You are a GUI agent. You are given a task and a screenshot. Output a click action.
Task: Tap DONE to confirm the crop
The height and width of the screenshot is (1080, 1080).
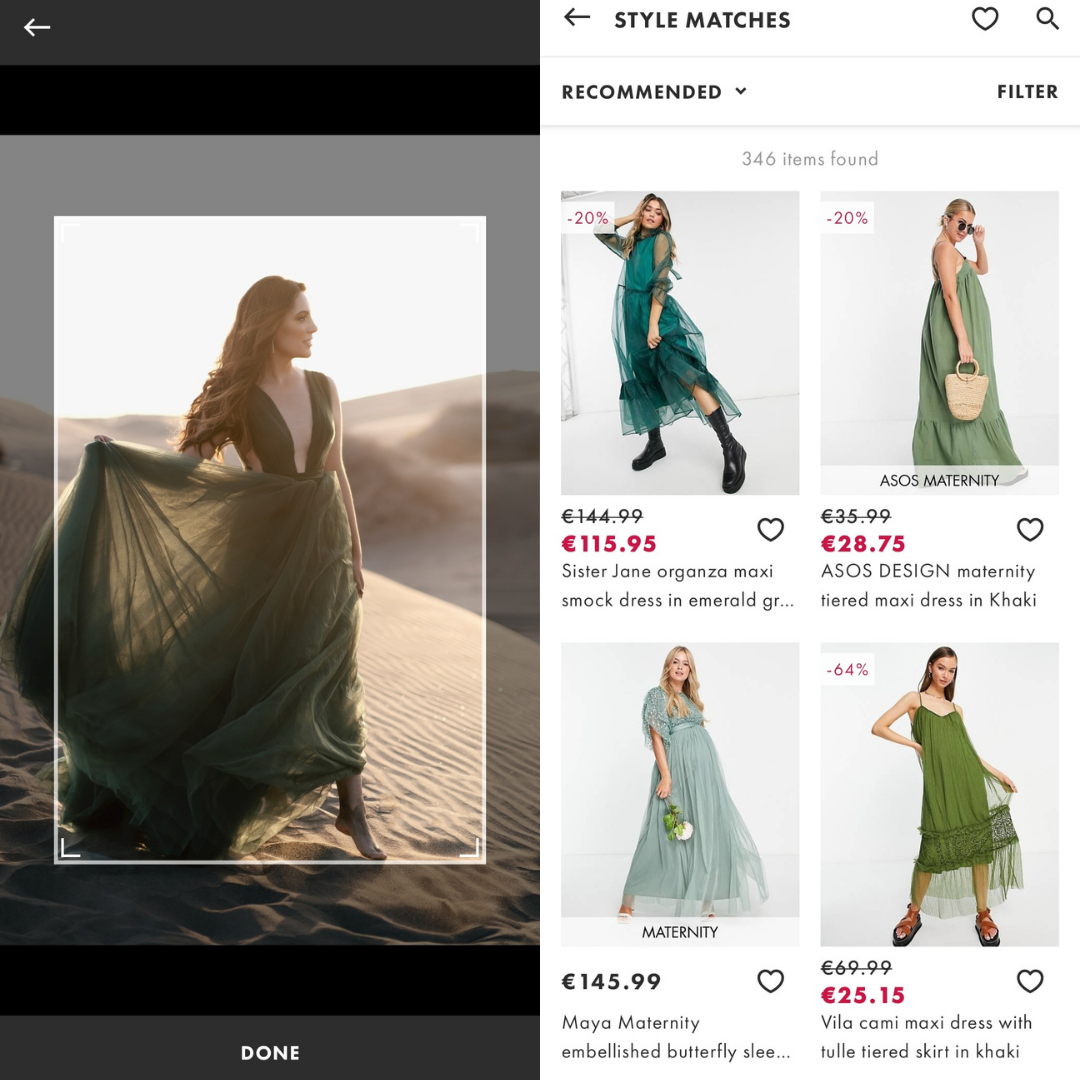click(269, 1052)
